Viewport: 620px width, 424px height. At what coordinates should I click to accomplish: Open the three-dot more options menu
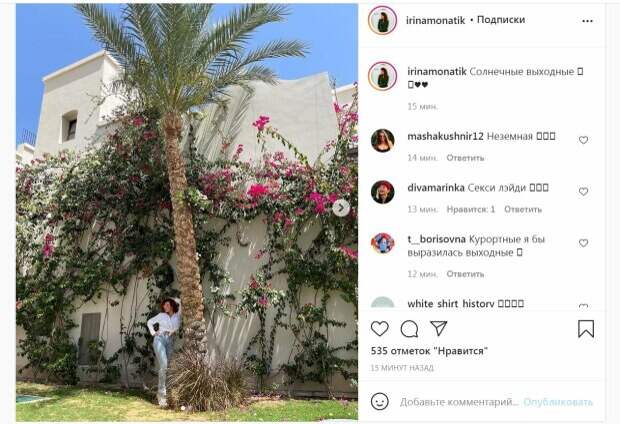tap(588, 21)
